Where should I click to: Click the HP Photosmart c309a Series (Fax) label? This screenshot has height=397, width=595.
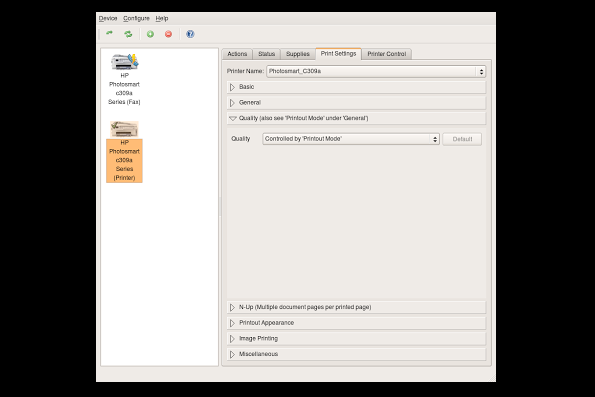(124, 89)
